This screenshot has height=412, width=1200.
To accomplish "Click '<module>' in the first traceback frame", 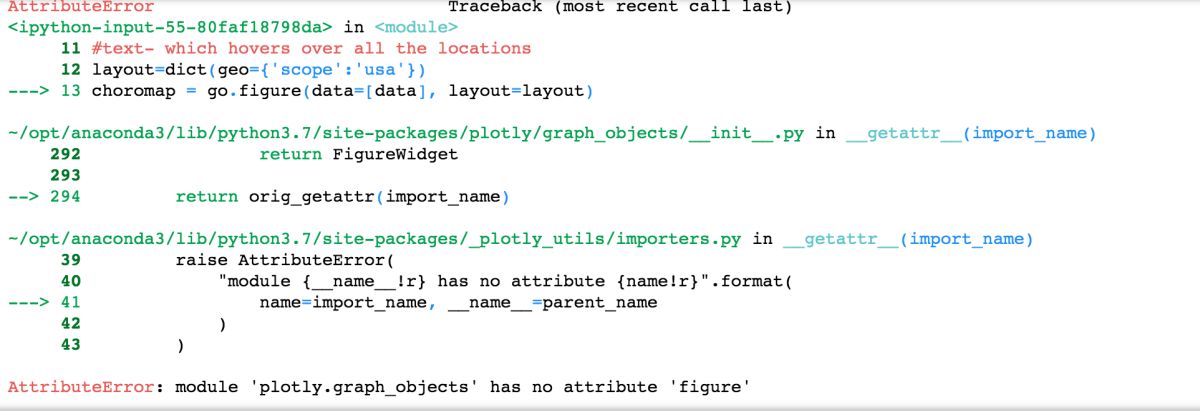I will click(416, 27).
